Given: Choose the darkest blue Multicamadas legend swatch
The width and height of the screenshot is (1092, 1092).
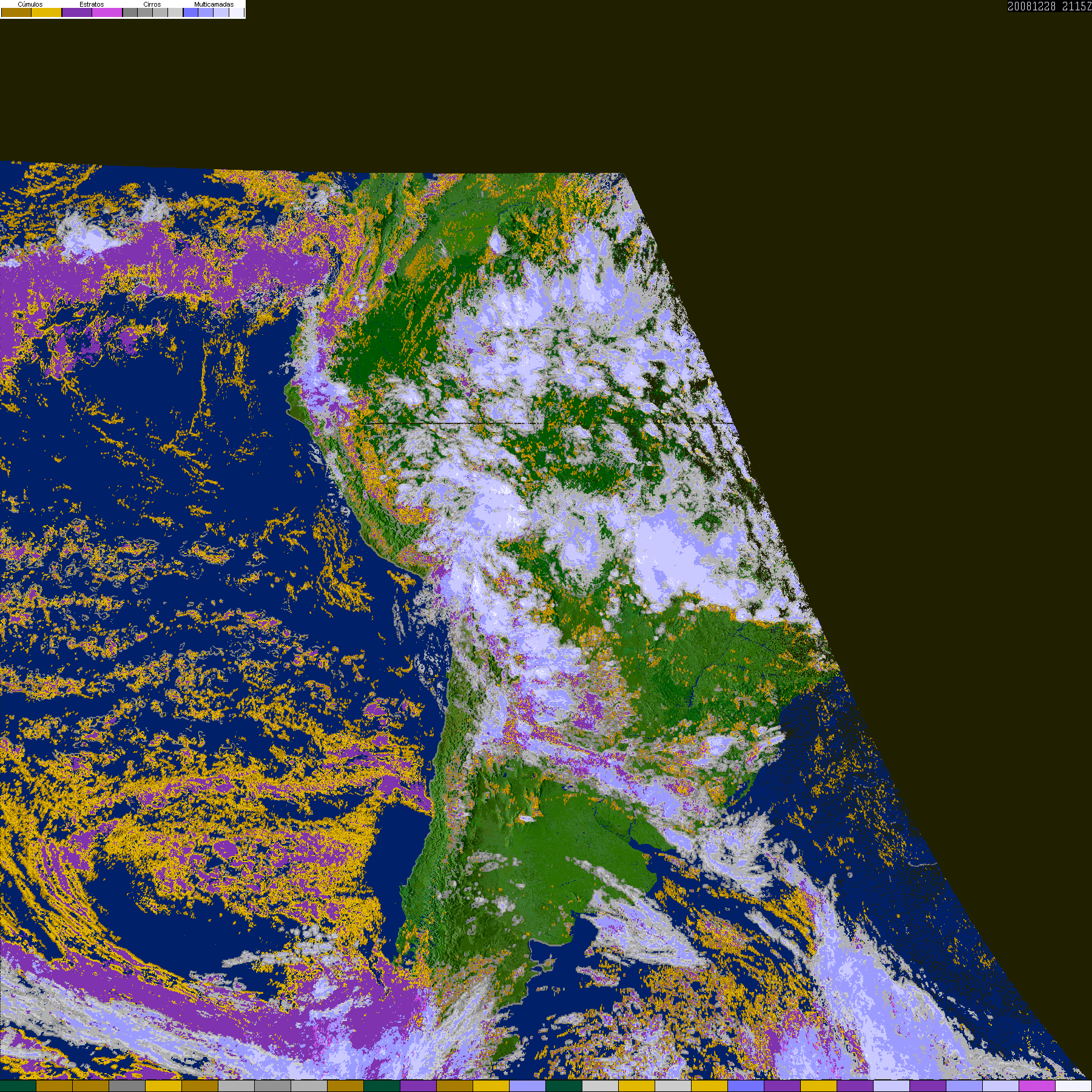Looking at the screenshot, I should (x=190, y=12).
